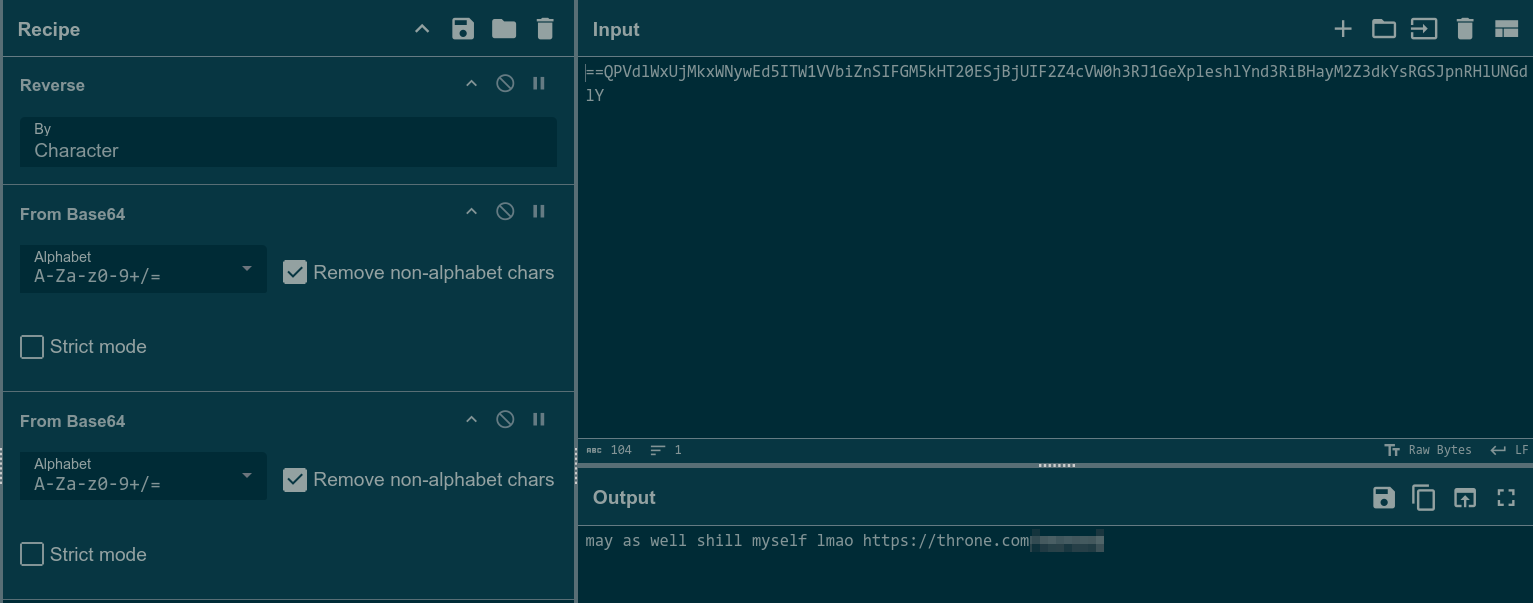The width and height of the screenshot is (1533, 603).
Task: Click the Recipe panel title
Action: (49, 29)
